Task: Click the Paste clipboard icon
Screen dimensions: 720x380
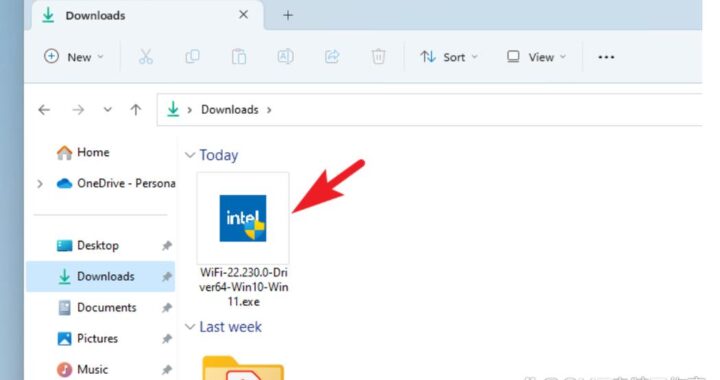Action: 239,57
